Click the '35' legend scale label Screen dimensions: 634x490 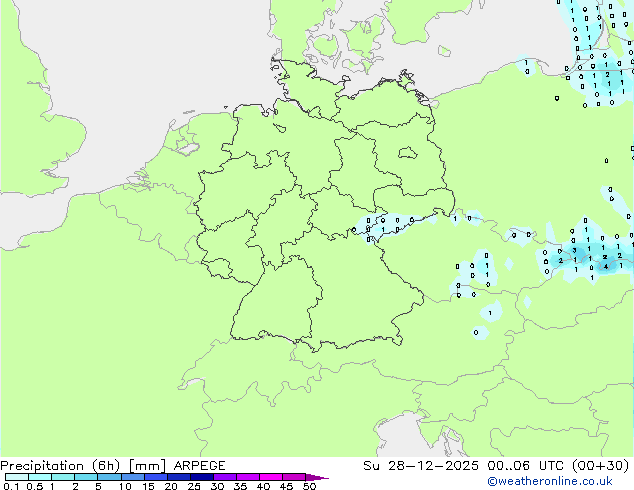pos(240,486)
